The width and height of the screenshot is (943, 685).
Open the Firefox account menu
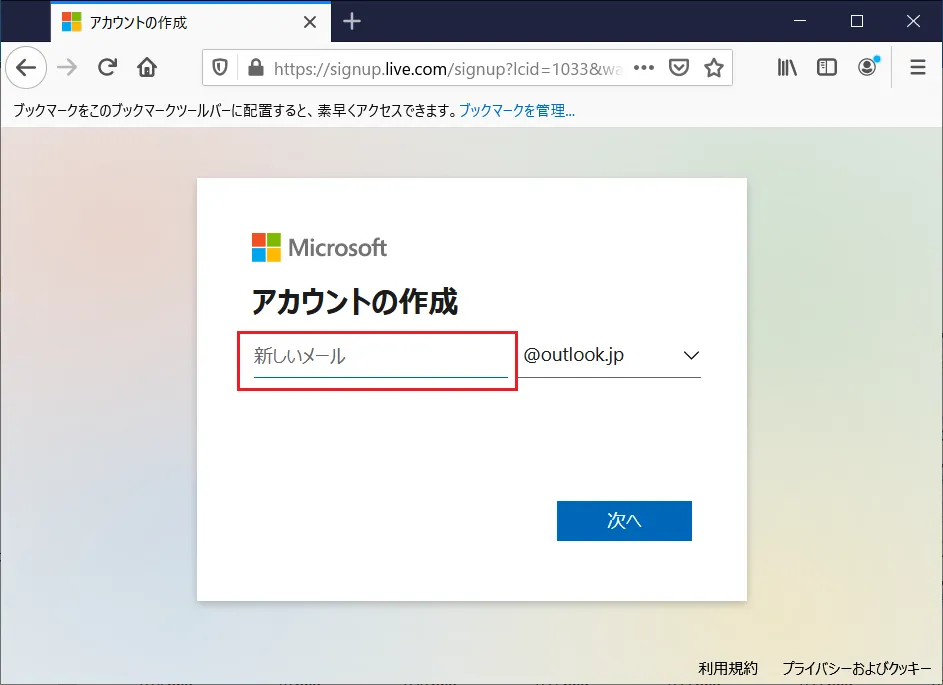click(867, 67)
